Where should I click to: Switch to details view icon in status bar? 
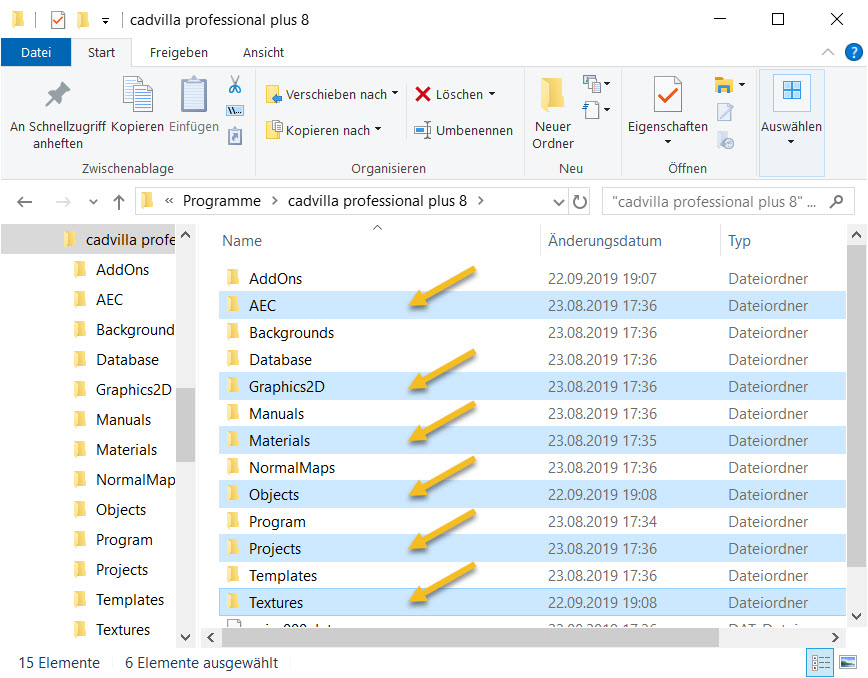point(820,663)
